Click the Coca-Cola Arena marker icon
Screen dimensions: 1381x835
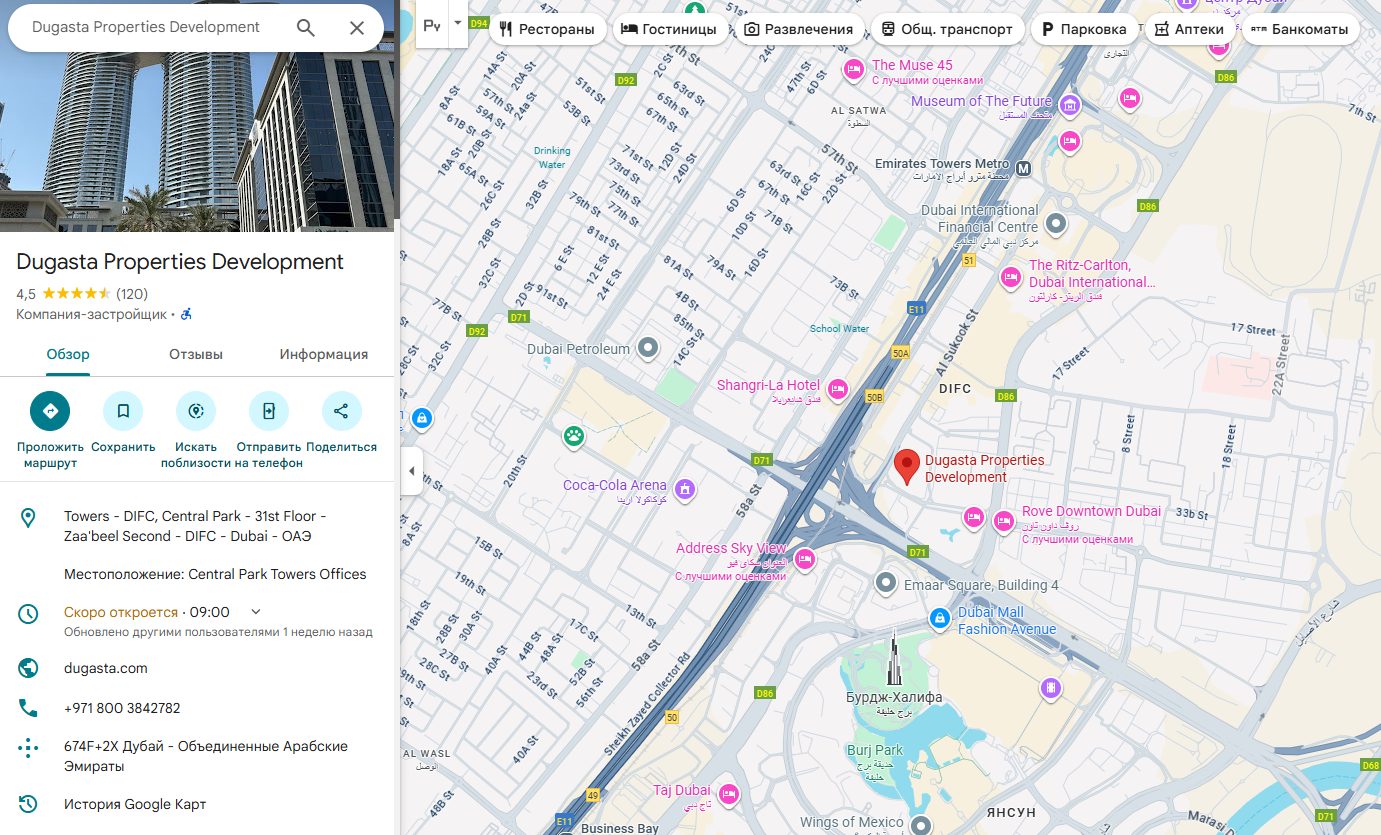pos(684,489)
